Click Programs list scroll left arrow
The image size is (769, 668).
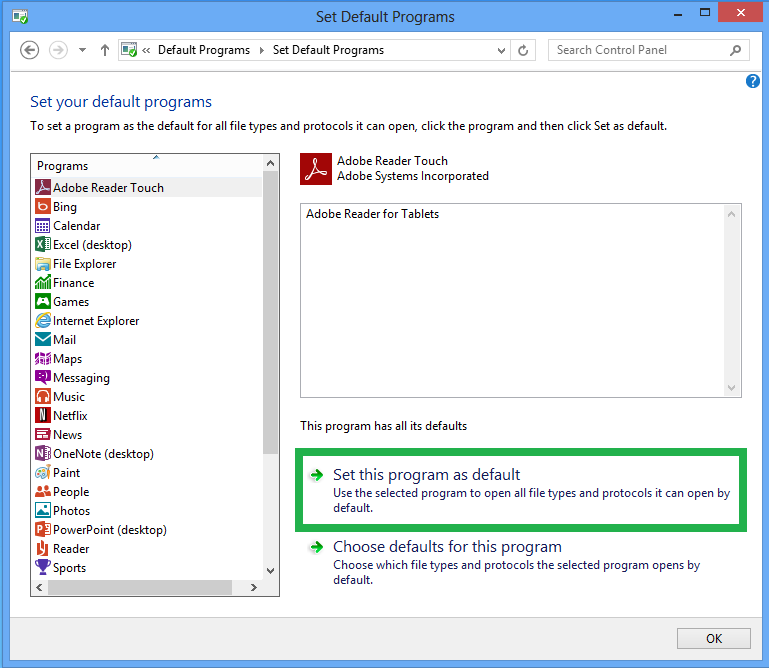point(39,588)
